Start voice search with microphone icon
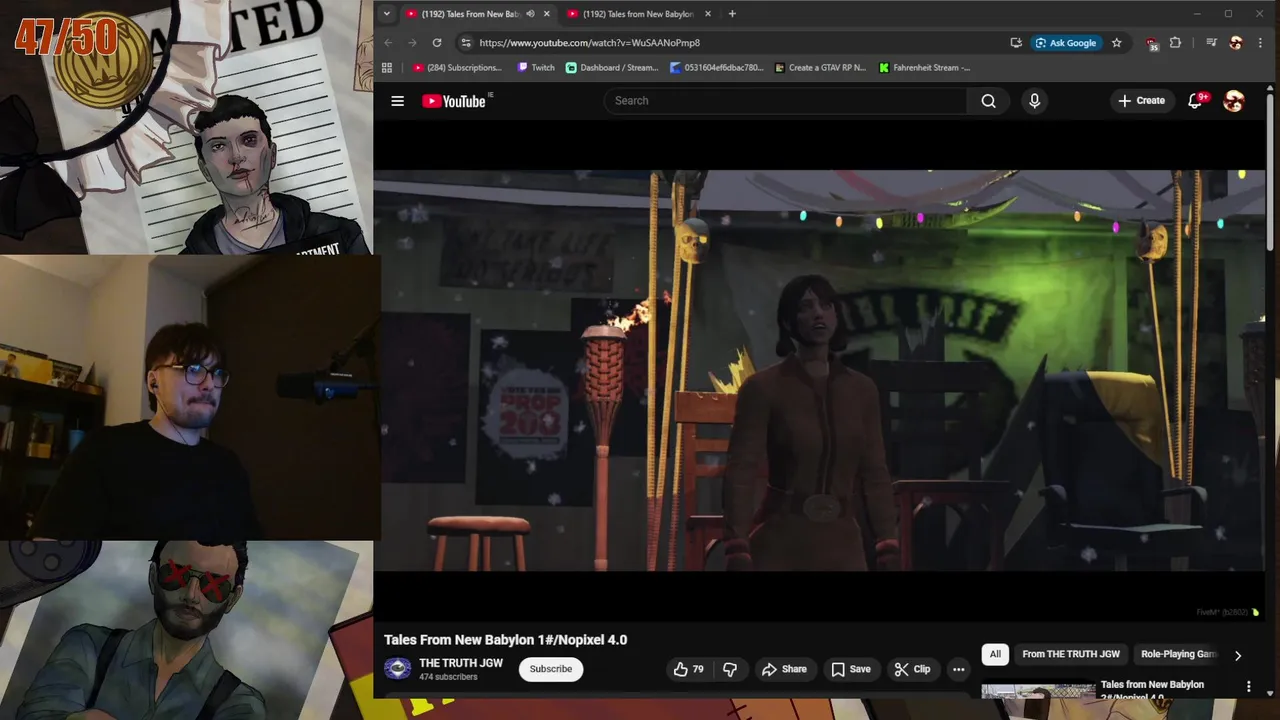Image resolution: width=1280 pixels, height=720 pixels. pos(1034,101)
